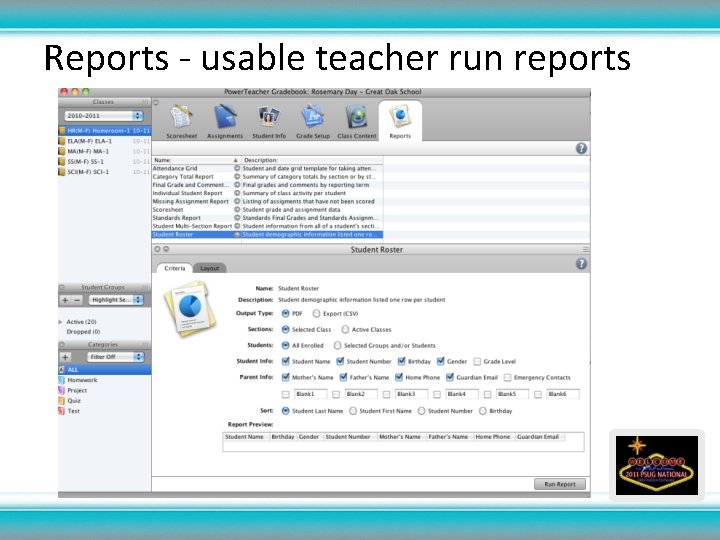The width and height of the screenshot is (720, 540).
Task: Click the 2011 PSUG National logo
Action: tap(657, 466)
